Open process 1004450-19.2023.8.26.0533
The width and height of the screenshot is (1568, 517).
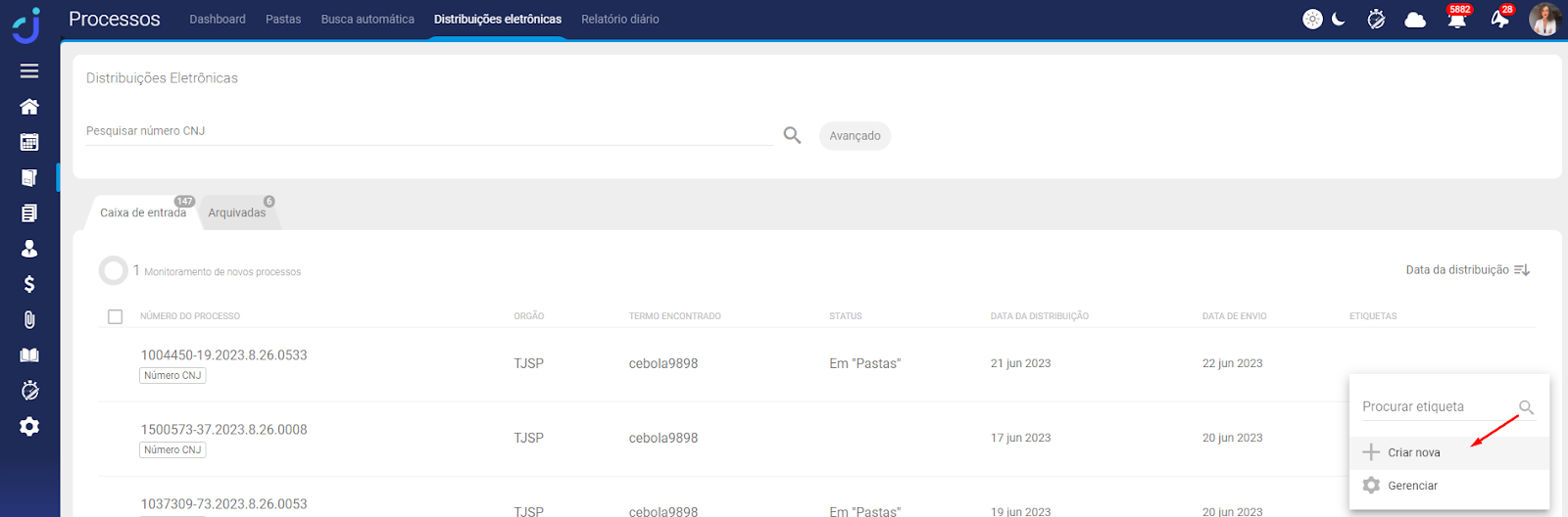223,355
